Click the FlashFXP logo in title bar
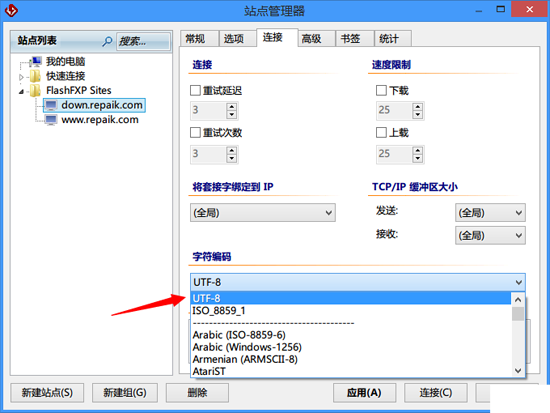Screen dimensions: 550x413 (x=11, y=10)
